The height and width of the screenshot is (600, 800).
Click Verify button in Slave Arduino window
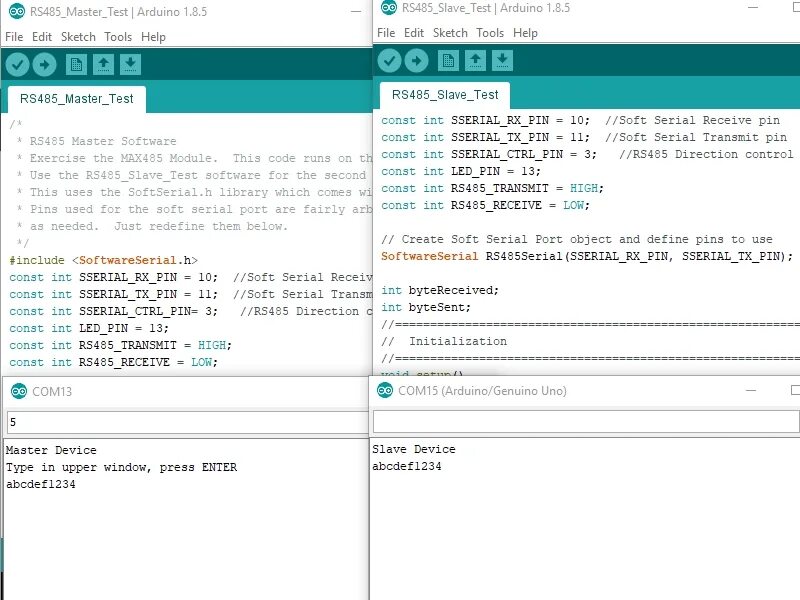pyautogui.click(x=389, y=61)
